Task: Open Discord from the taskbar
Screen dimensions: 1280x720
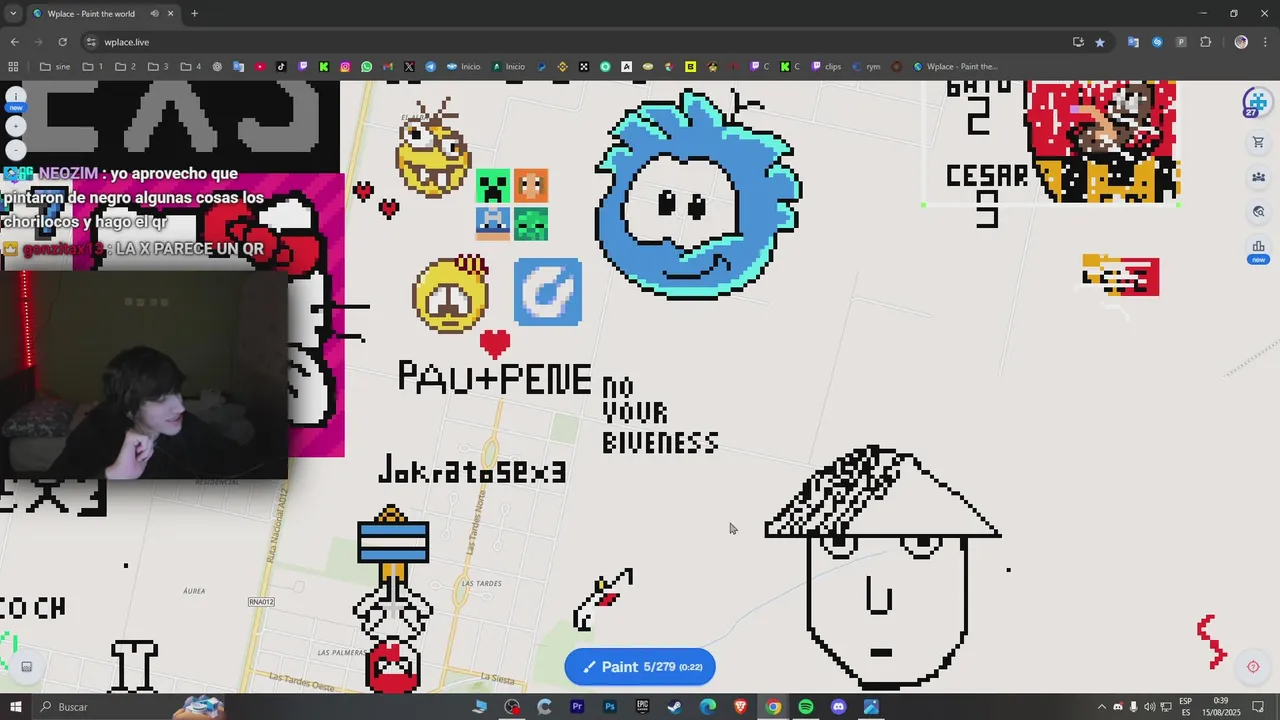Action: (x=838, y=707)
